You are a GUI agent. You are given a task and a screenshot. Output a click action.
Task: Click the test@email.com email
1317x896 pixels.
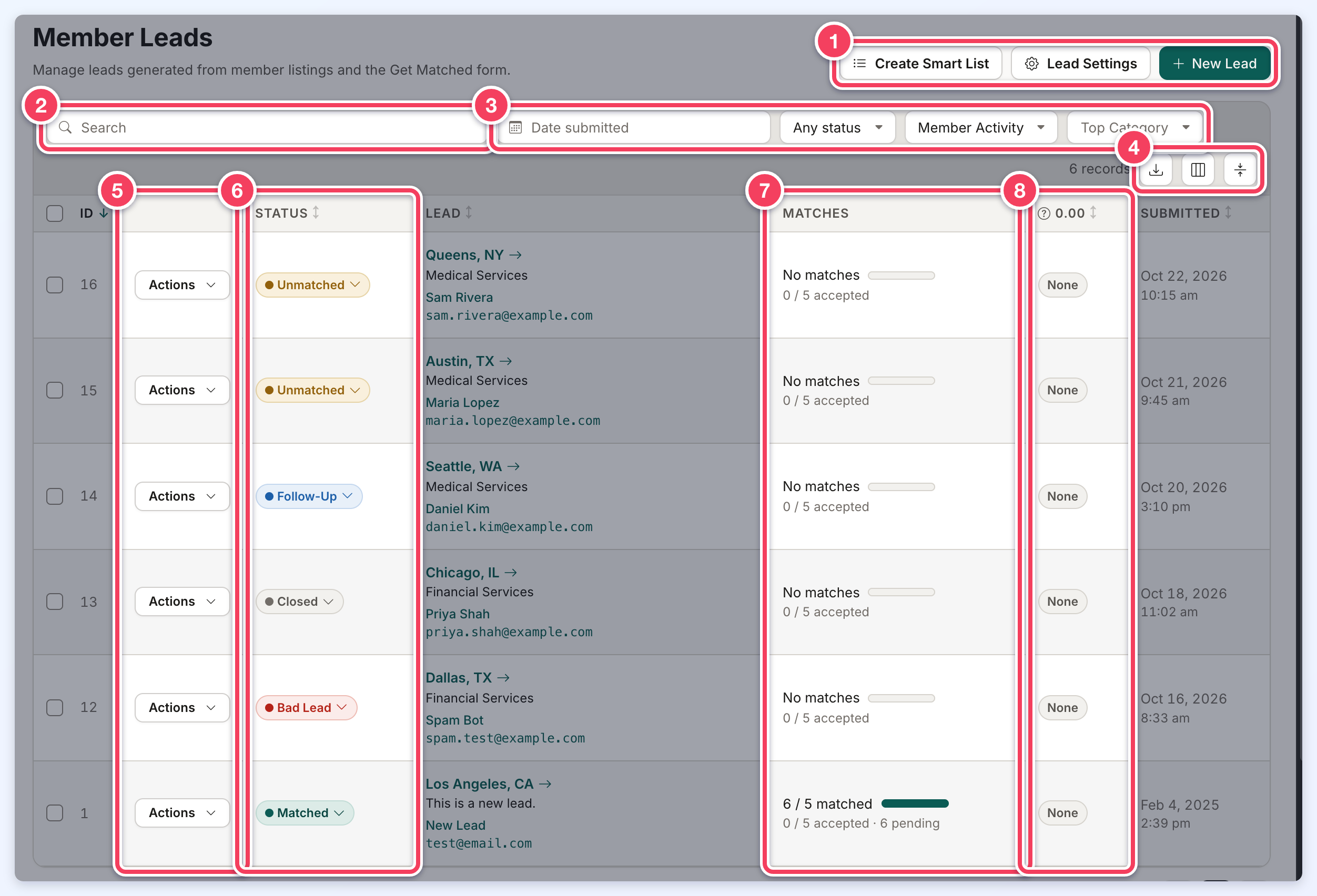tap(479, 843)
